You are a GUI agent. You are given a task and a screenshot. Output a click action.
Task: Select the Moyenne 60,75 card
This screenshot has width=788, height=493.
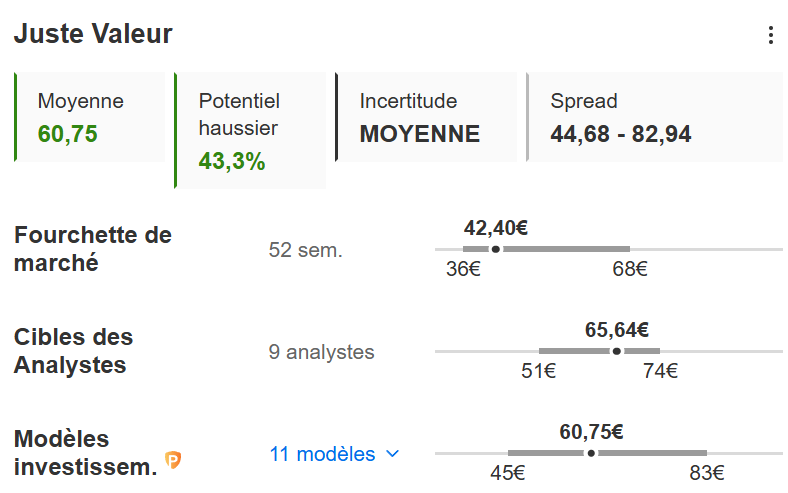pos(90,117)
